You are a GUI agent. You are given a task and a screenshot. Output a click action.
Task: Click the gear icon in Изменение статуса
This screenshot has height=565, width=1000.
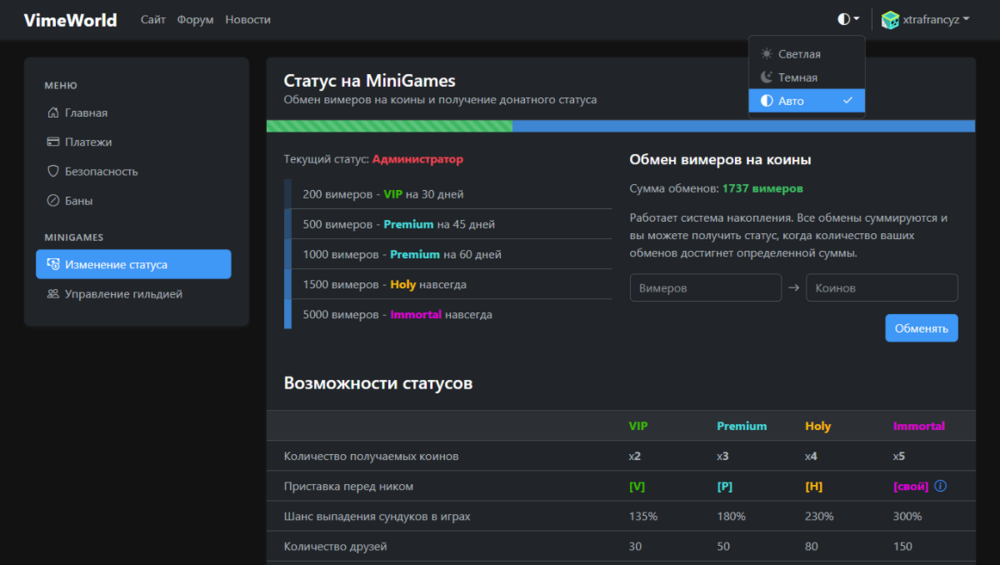(x=53, y=265)
